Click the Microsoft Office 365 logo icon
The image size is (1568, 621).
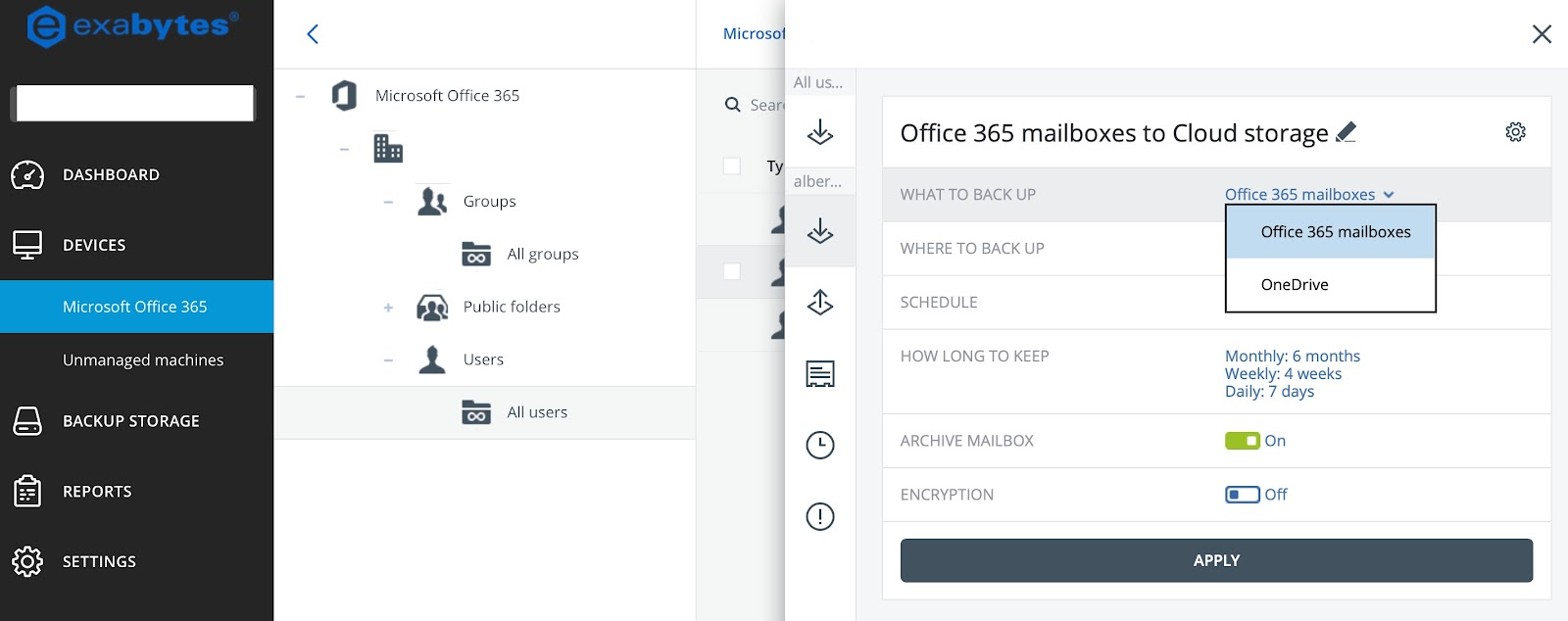(344, 95)
